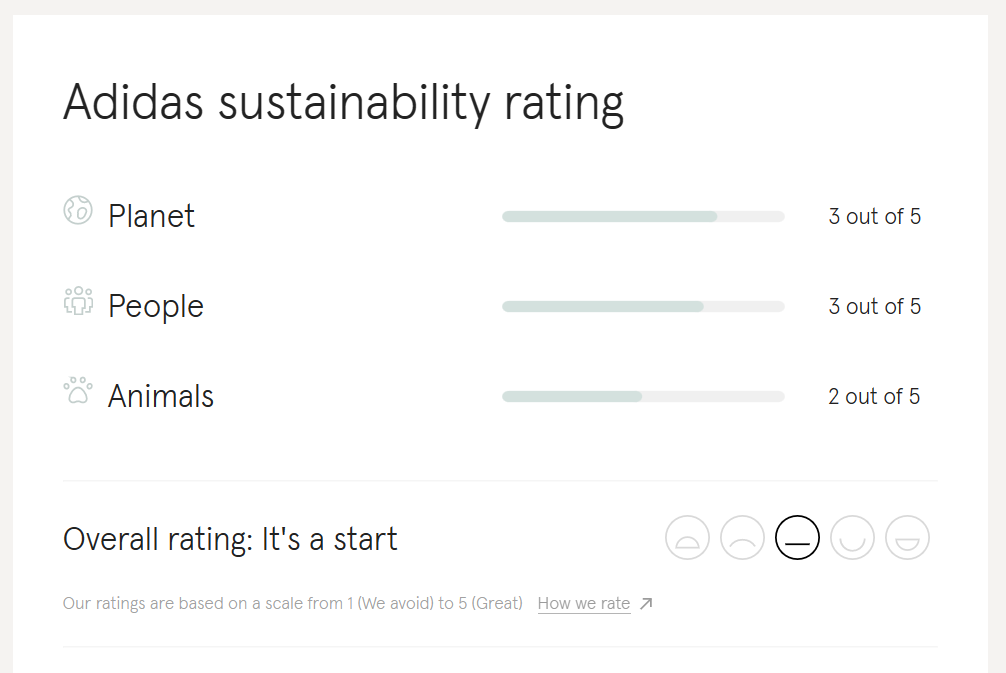Click the Planet rating progress bar

pyautogui.click(x=643, y=216)
